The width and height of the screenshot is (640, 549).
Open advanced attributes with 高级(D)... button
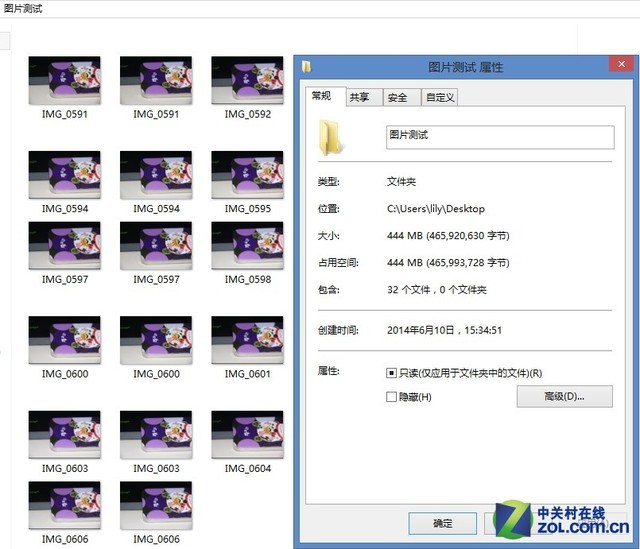click(x=564, y=397)
